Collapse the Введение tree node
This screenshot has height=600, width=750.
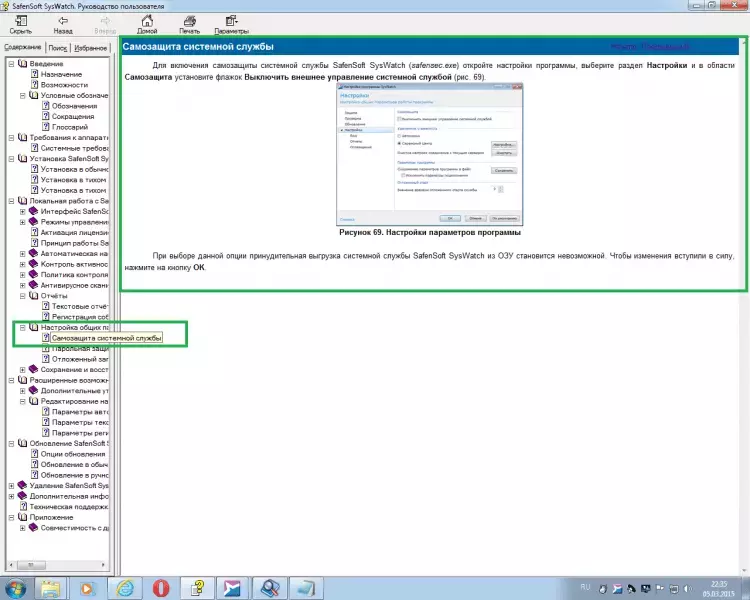click(x=11, y=64)
